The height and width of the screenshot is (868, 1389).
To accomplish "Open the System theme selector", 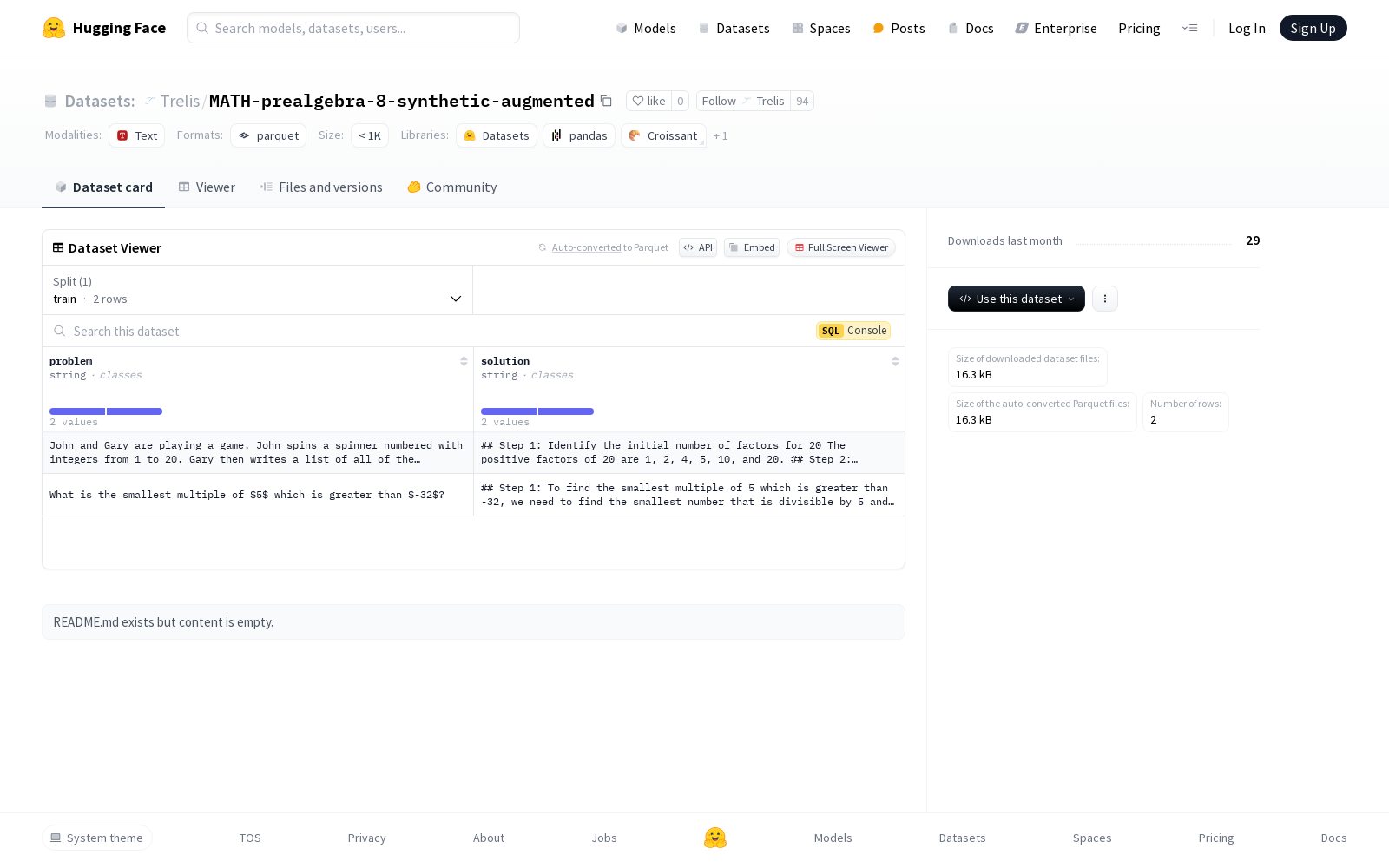I will [97, 838].
